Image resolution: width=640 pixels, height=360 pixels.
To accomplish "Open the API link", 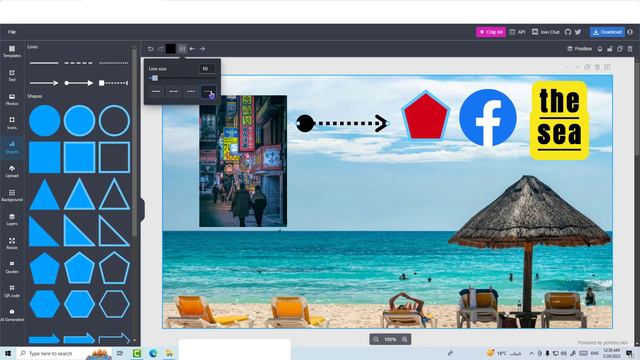I will [517, 32].
